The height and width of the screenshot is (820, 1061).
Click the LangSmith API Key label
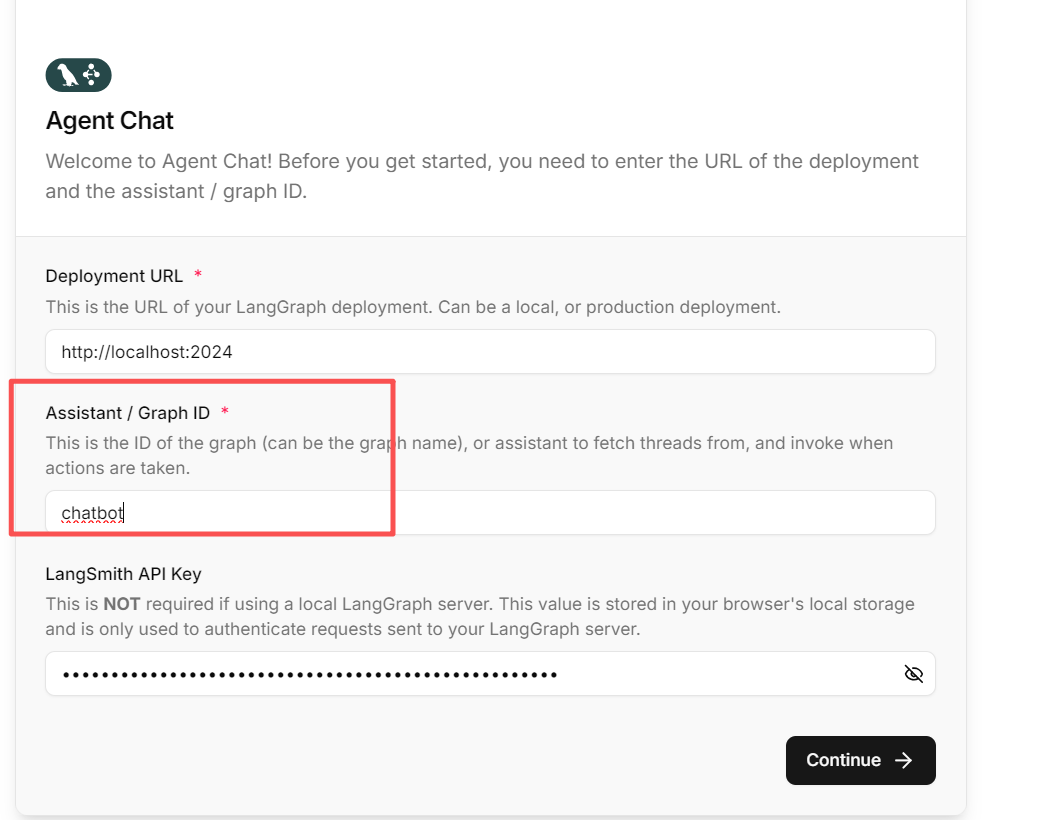(x=123, y=574)
